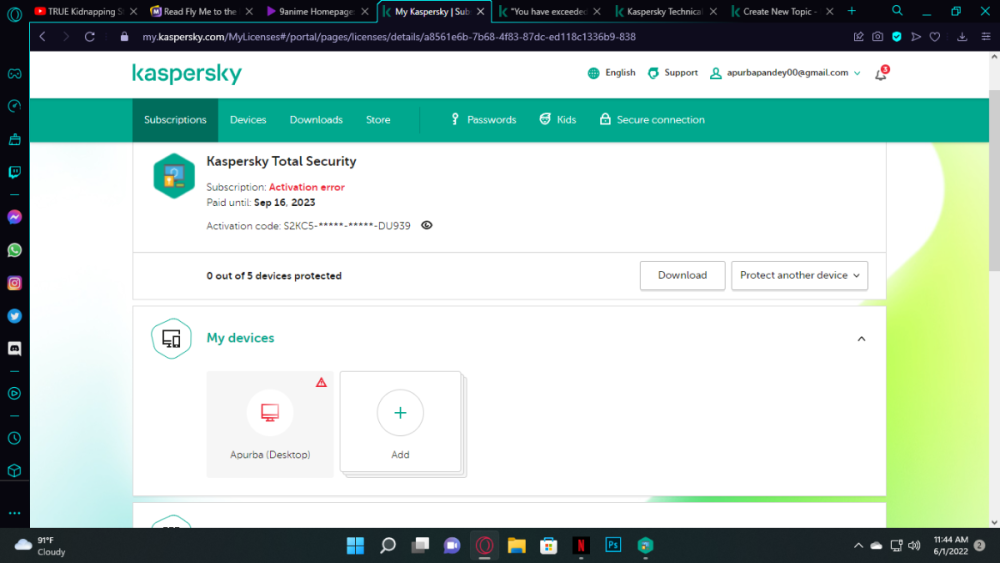The height and width of the screenshot is (563, 1000).
Task: Show hidden system tray icons chevron
Action: click(x=858, y=546)
